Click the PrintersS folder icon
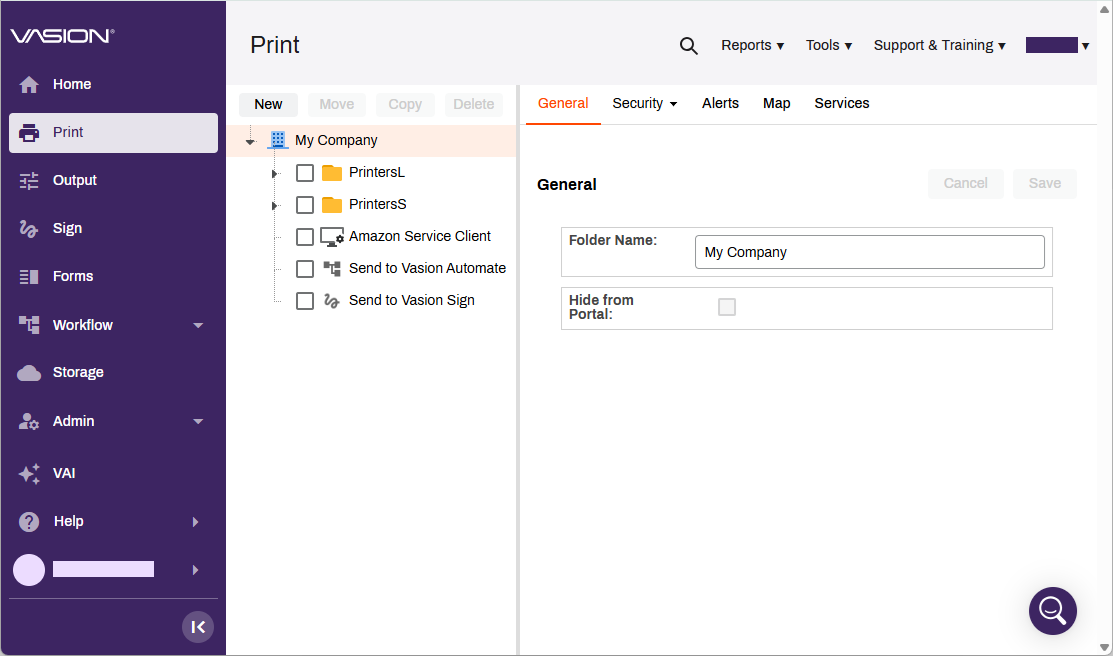 tap(331, 204)
